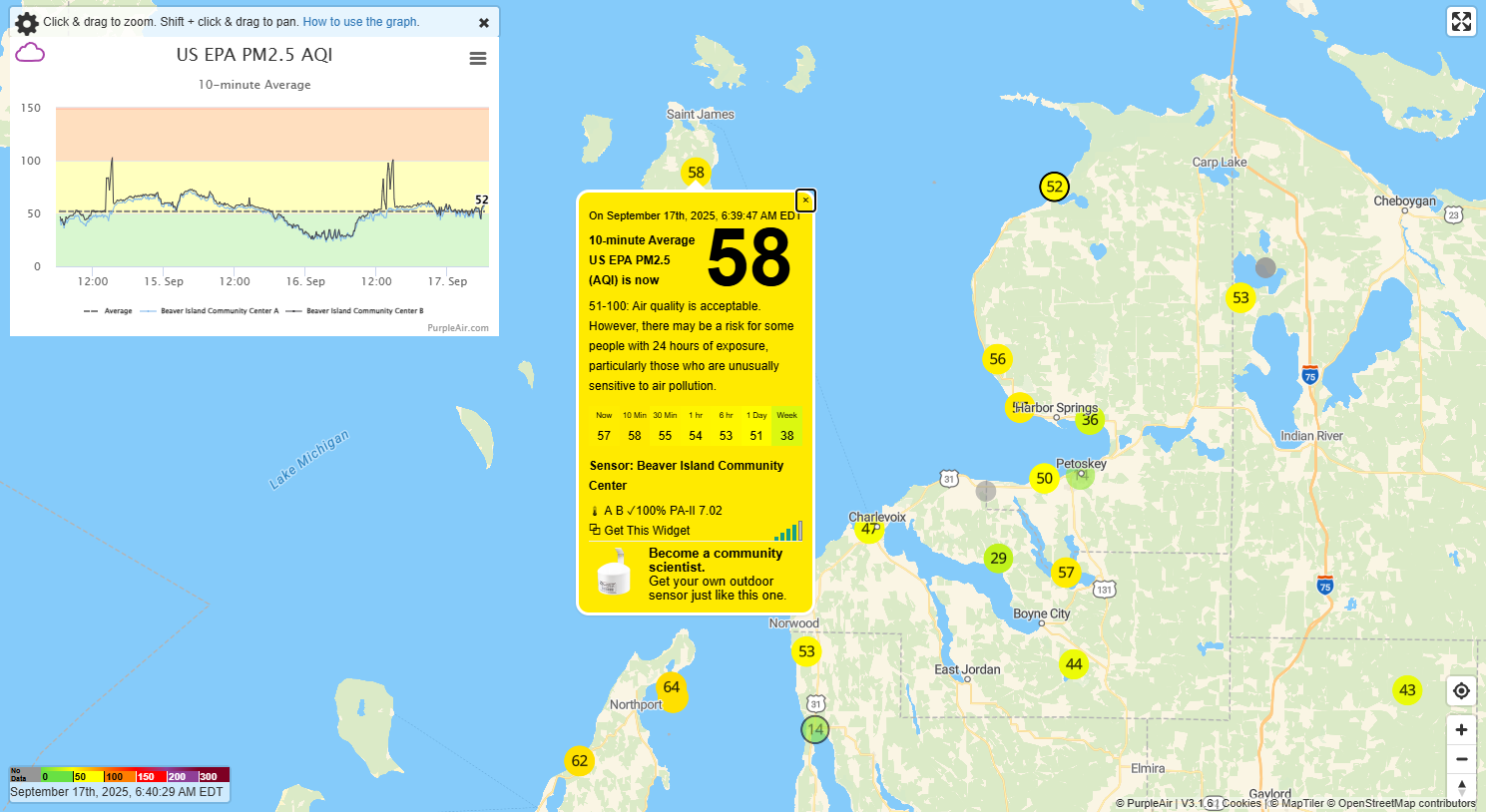
Task: Expand the AQI color legend bar
Action: [120, 775]
